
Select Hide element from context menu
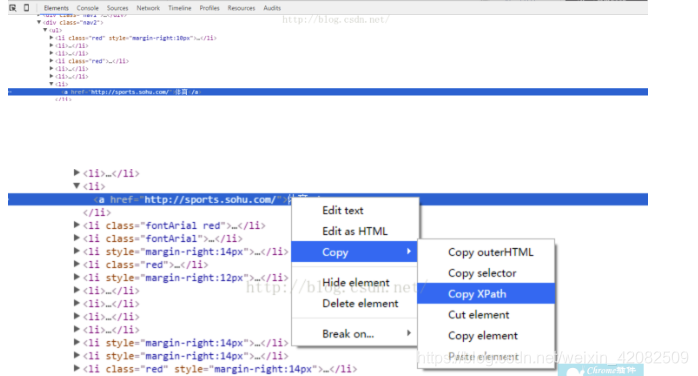[x=354, y=283]
